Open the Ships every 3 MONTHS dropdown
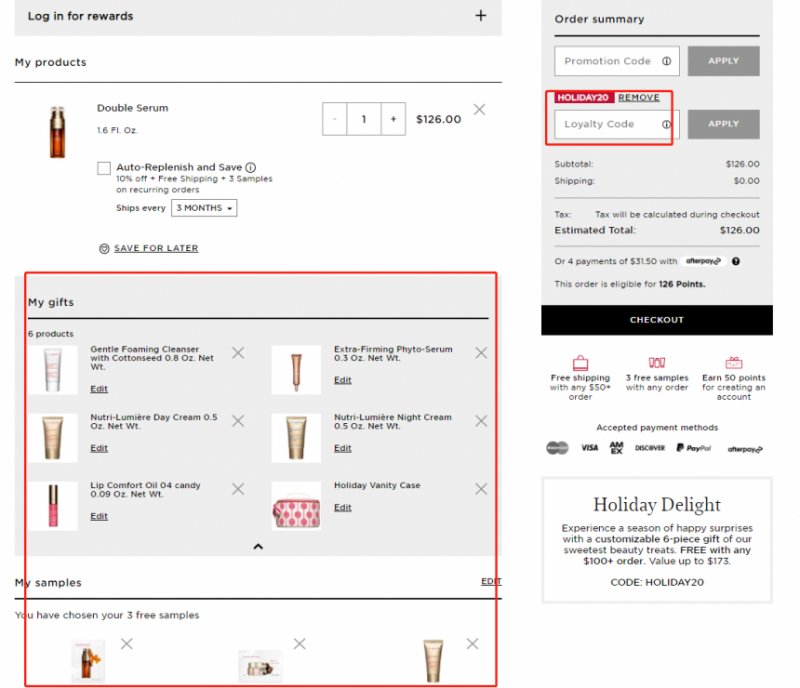Screen dimensions: 800x688 tap(204, 208)
